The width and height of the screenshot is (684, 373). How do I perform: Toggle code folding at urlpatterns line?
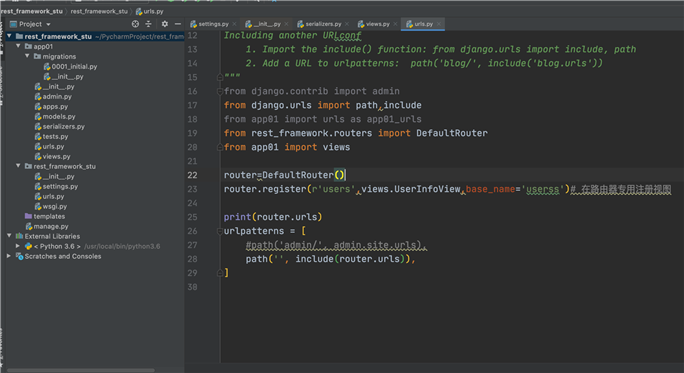(220, 231)
